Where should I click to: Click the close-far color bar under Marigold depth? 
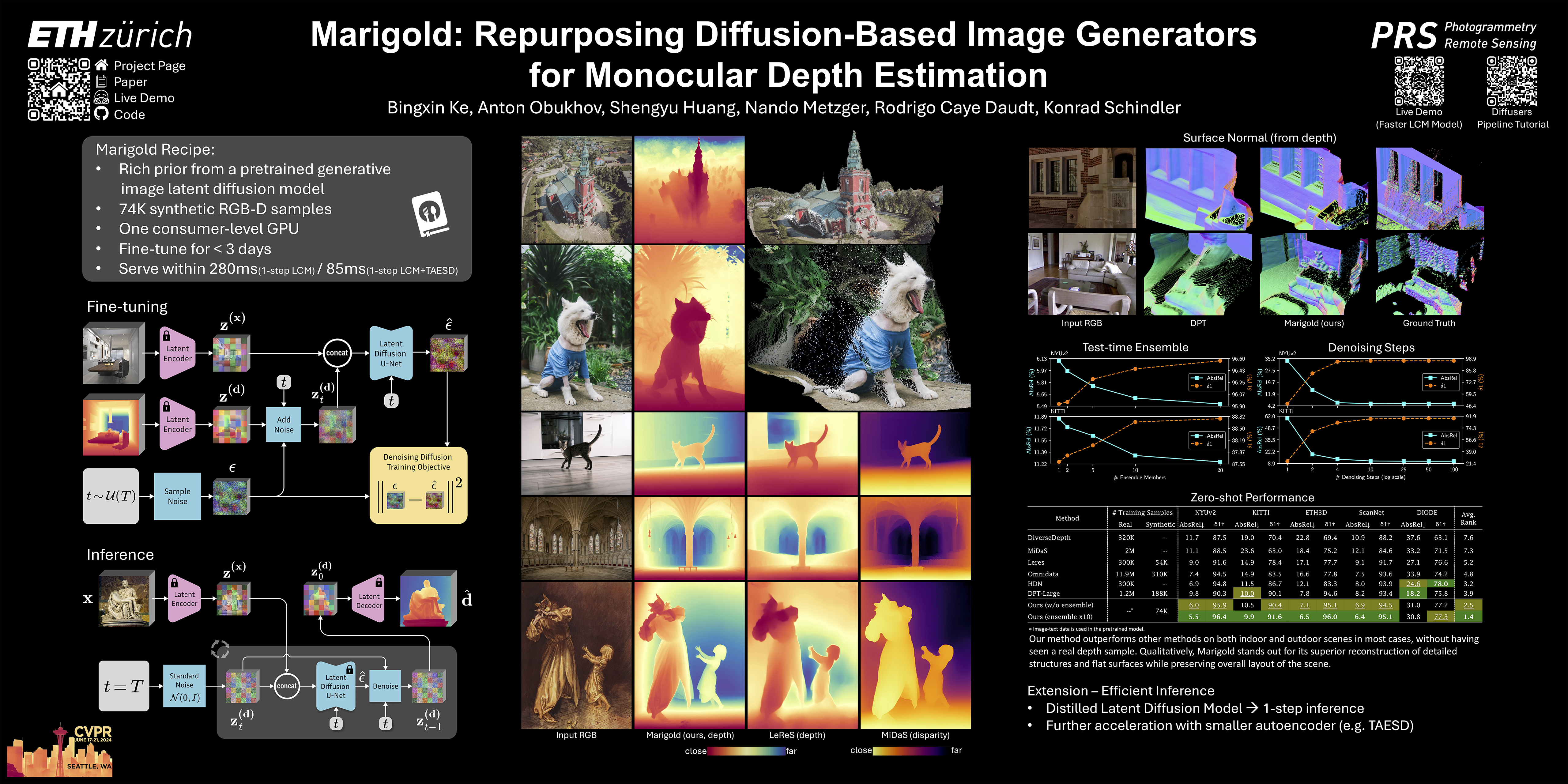[x=746, y=751]
